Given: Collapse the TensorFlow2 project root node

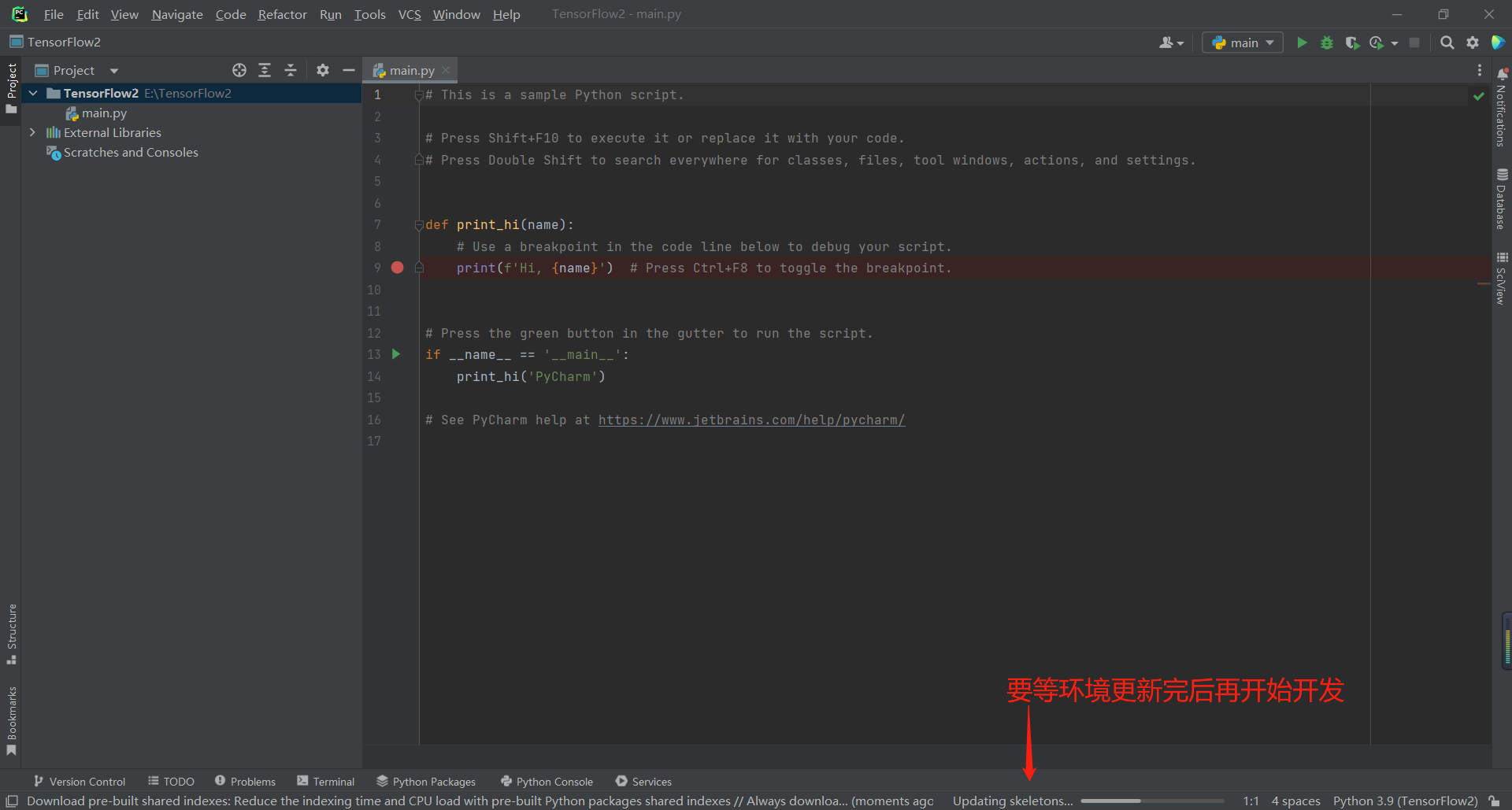Looking at the screenshot, I should point(33,93).
